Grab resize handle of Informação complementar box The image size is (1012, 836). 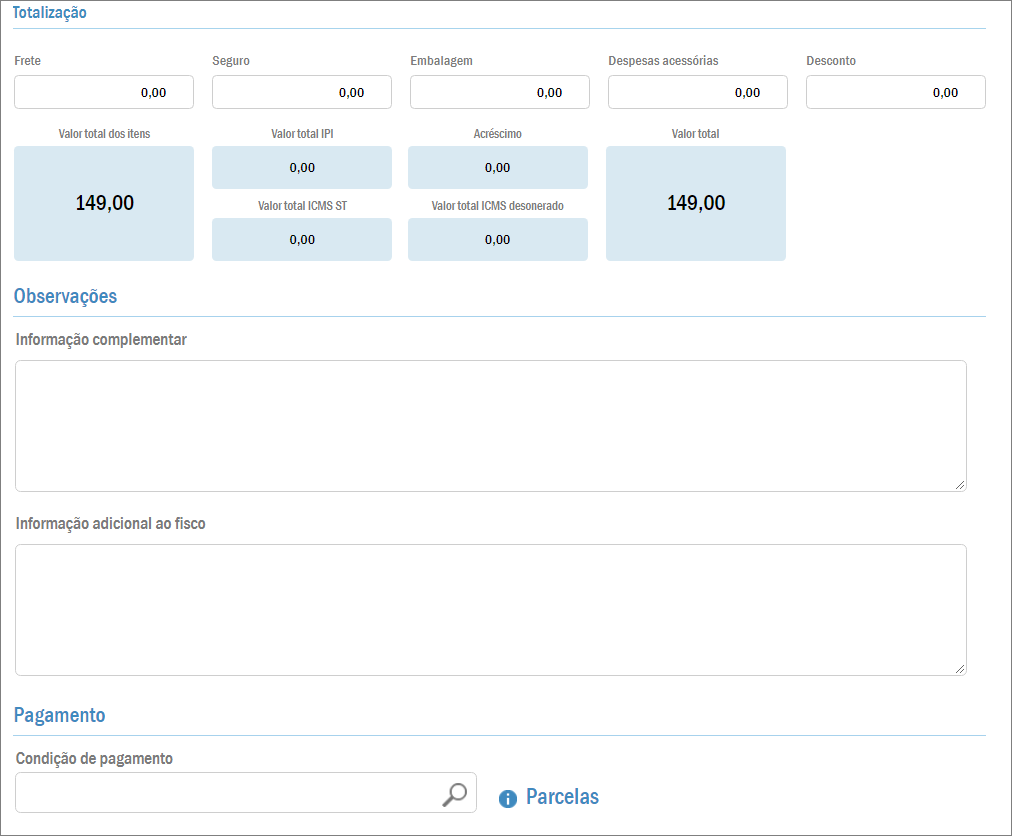[960, 485]
